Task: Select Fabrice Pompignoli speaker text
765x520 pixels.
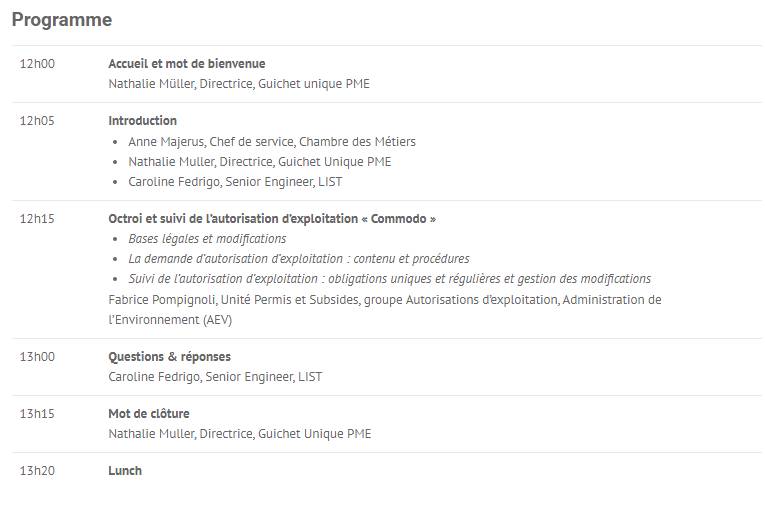Action: (385, 310)
